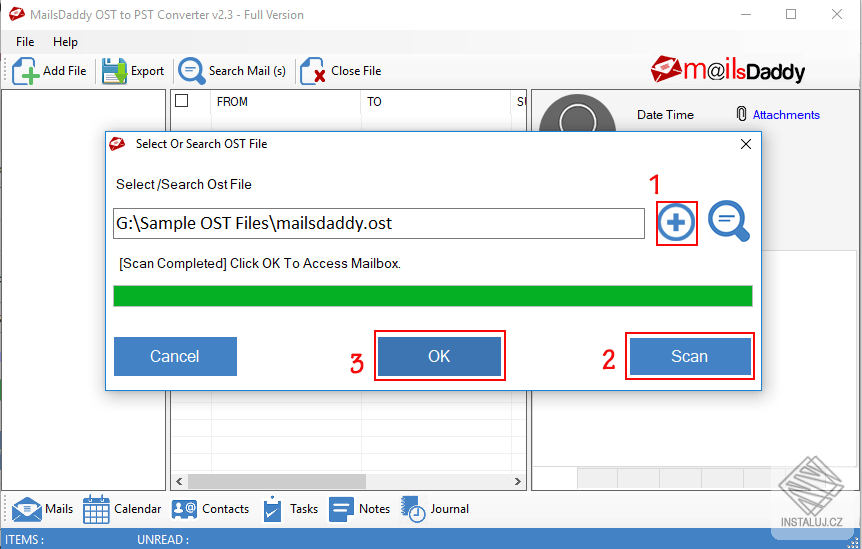The width and height of the screenshot is (862, 549).
Task: Switch to Tasks view
Action: coord(290,509)
